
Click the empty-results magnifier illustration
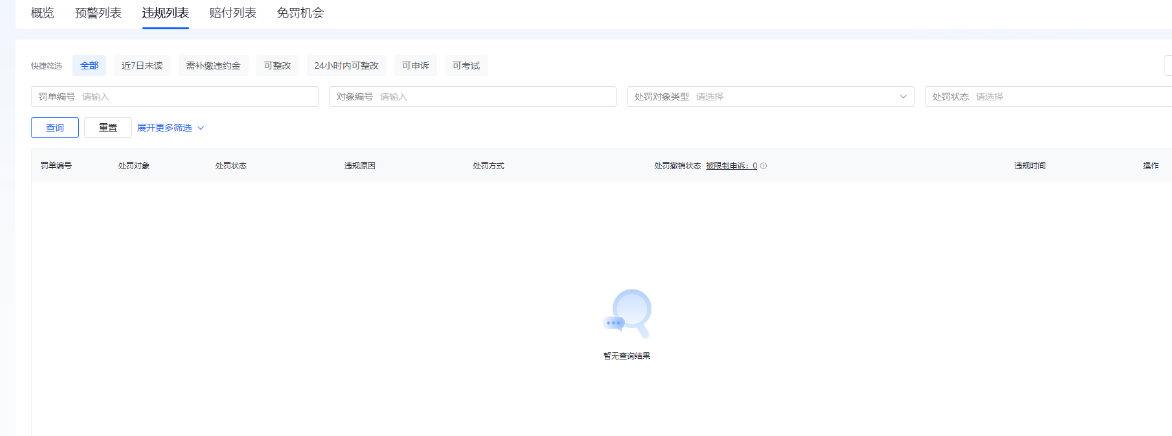coord(628,313)
